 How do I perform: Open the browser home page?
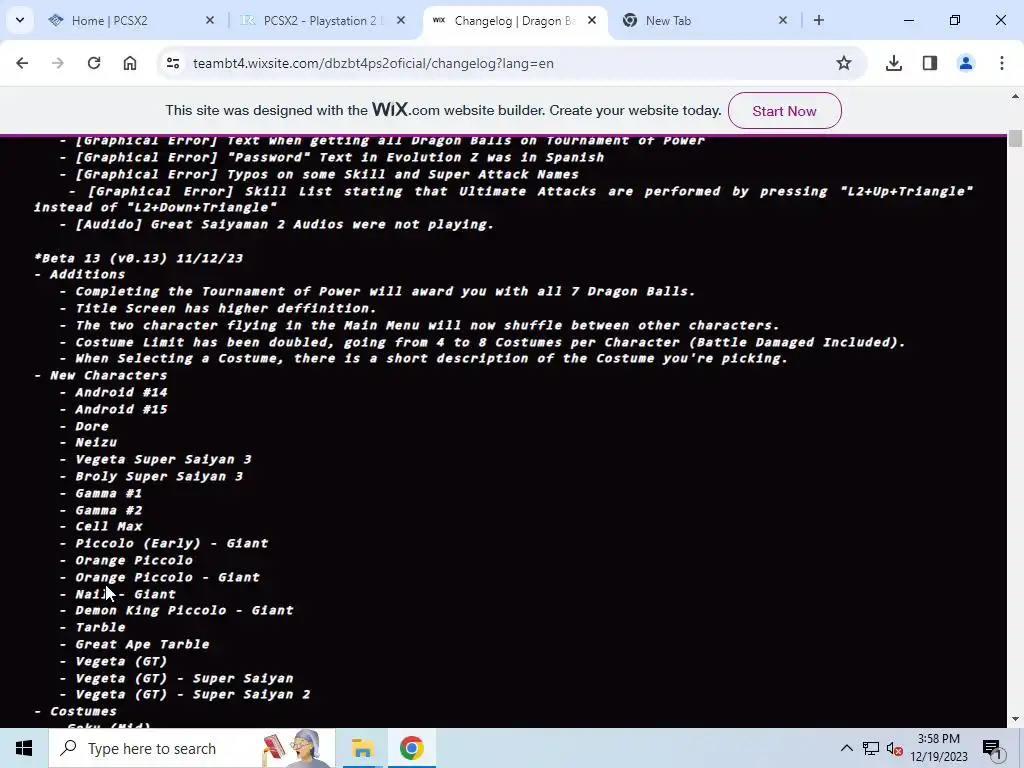(130, 63)
